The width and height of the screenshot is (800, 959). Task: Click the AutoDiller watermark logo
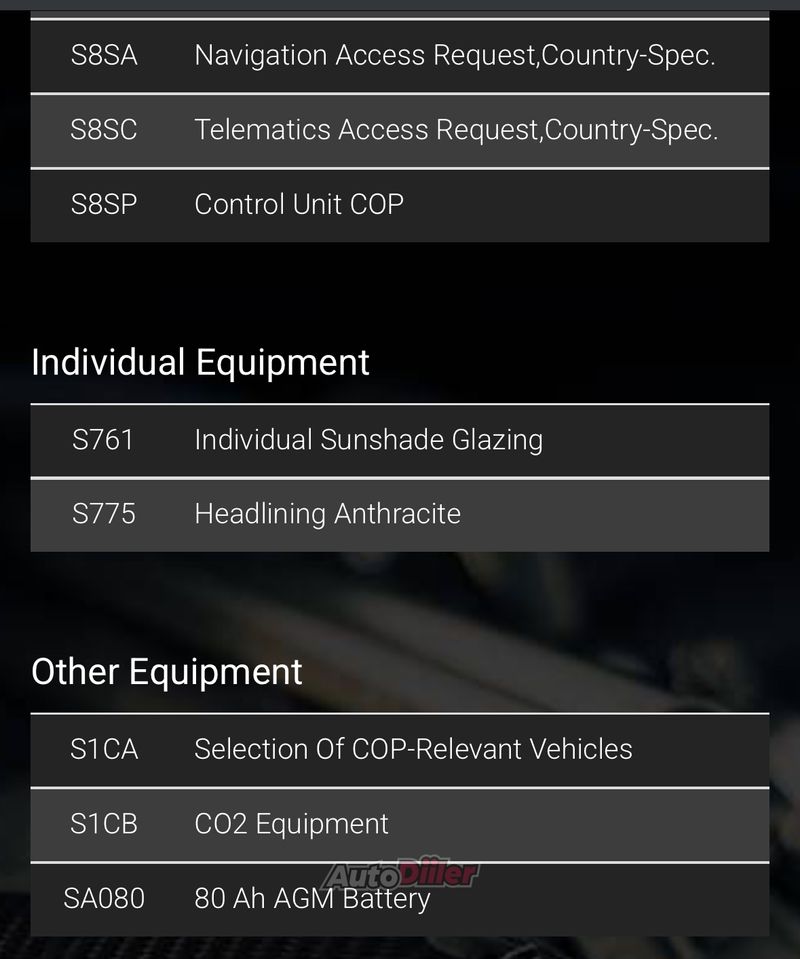pyautogui.click(x=401, y=873)
